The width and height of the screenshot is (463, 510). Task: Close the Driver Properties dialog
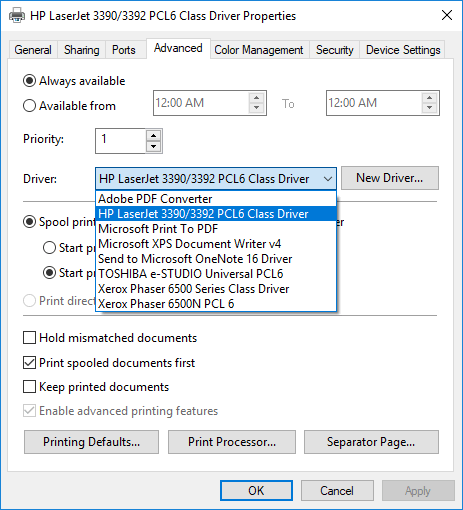[447, 15]
